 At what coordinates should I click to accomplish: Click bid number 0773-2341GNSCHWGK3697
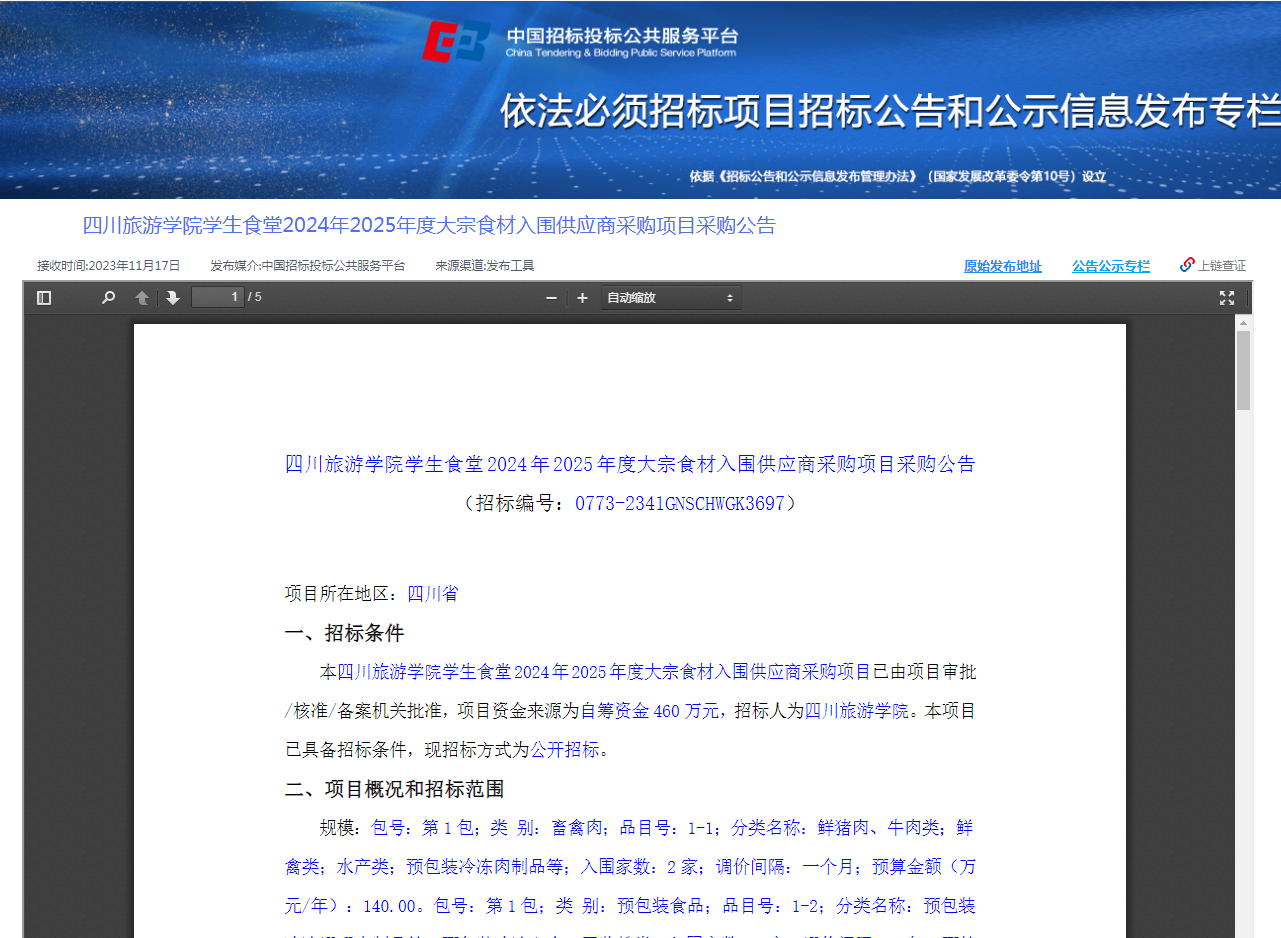680,503
